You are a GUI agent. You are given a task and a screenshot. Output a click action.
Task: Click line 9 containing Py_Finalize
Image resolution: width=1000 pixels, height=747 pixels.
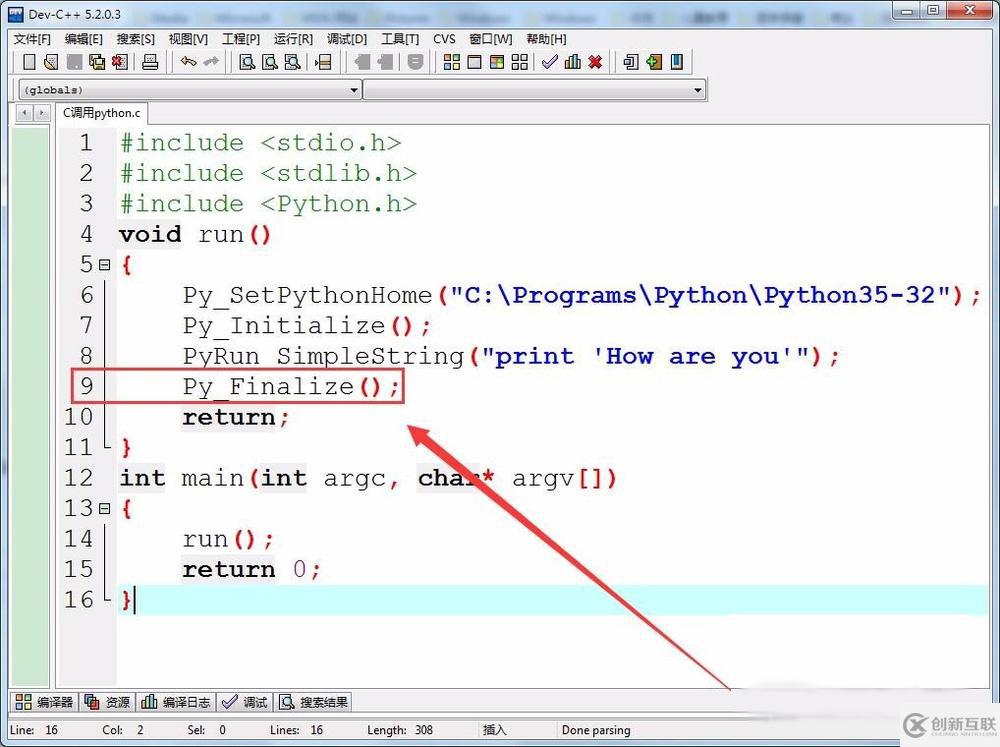coord(290,387)
